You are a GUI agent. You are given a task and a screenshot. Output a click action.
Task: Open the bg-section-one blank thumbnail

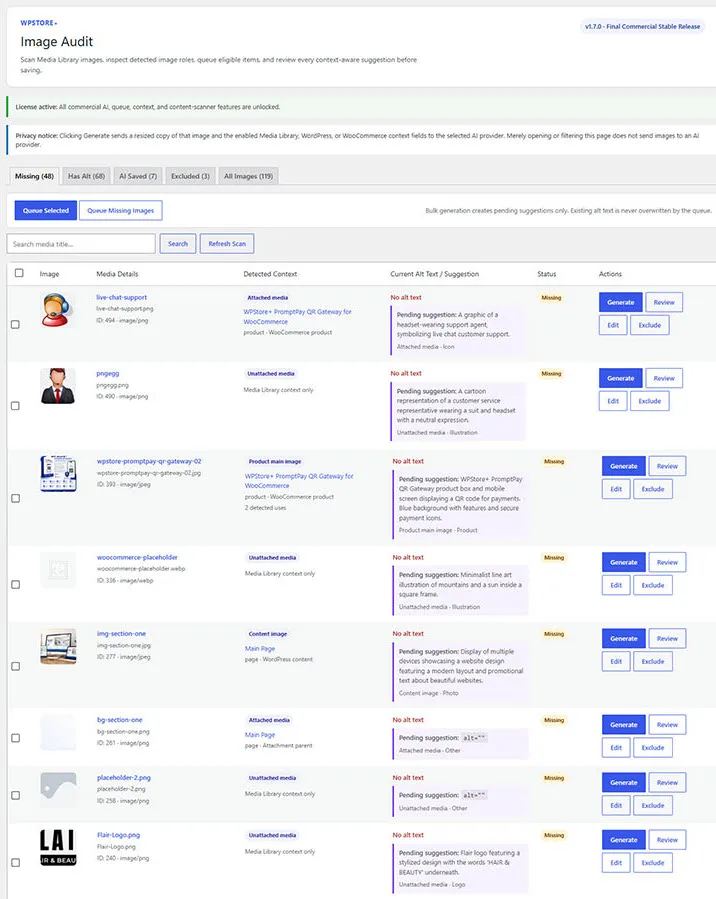click(58, 732)
